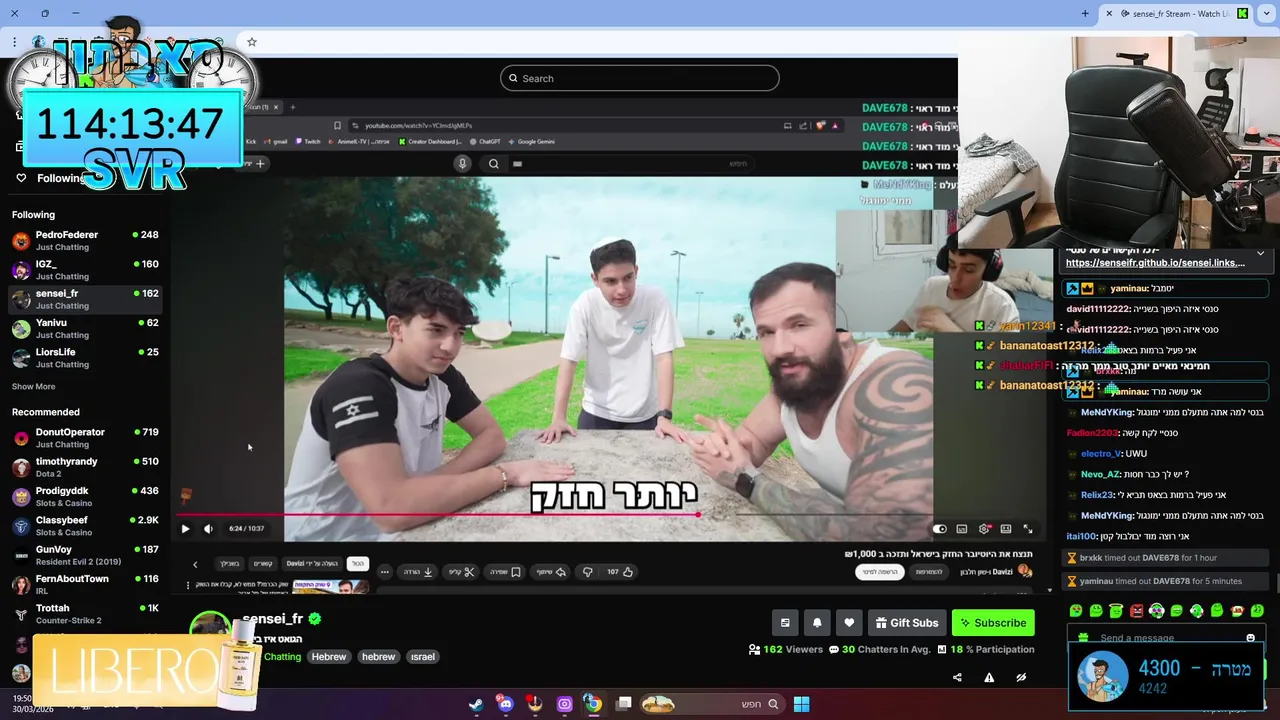The height and width of the screenshot is (720, 1280).
Task: Open GunVoy Resident Evil 2 channel
Action: pos(85,555)
